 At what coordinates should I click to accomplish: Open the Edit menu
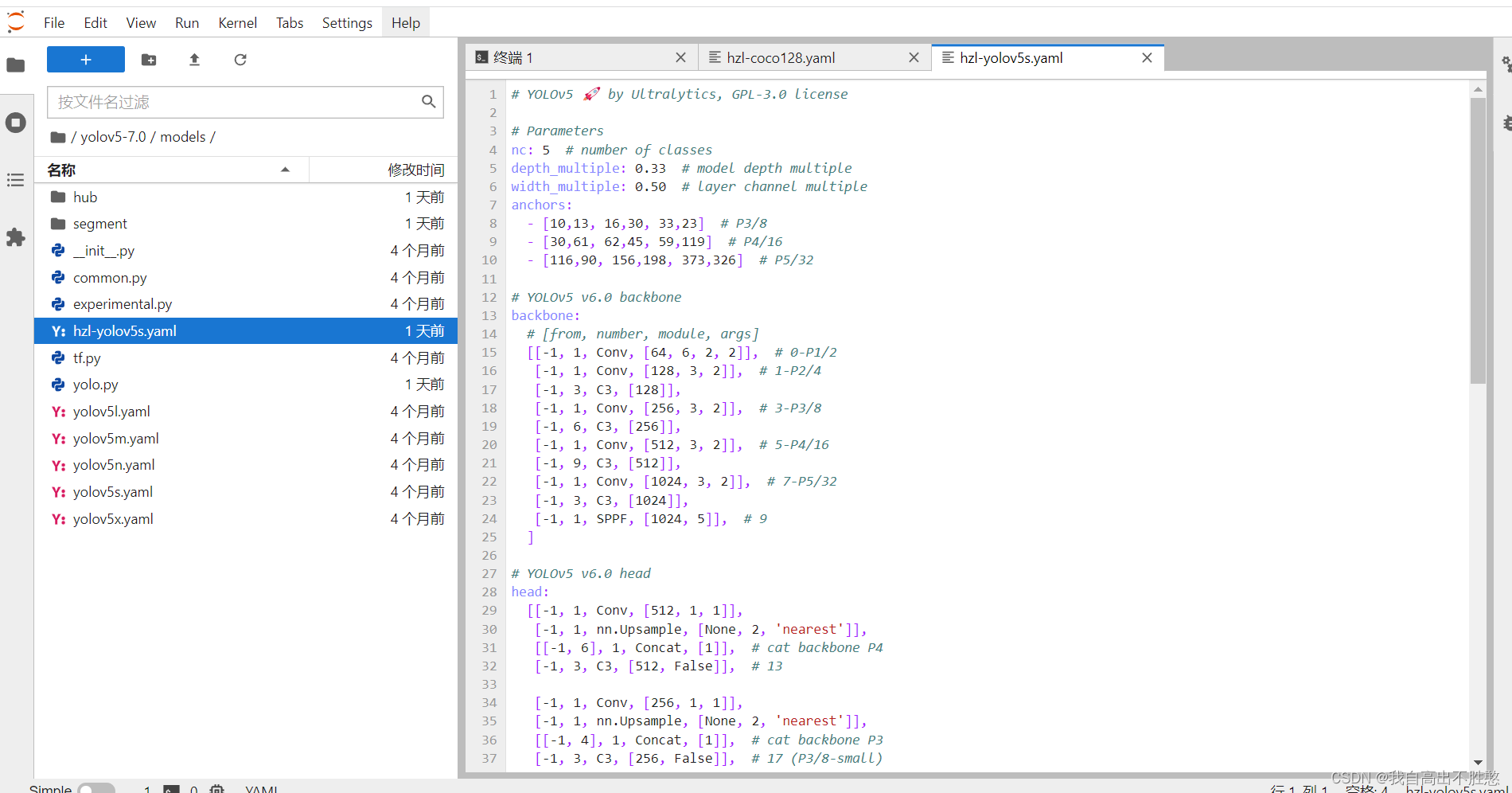[x=95, y=23]
